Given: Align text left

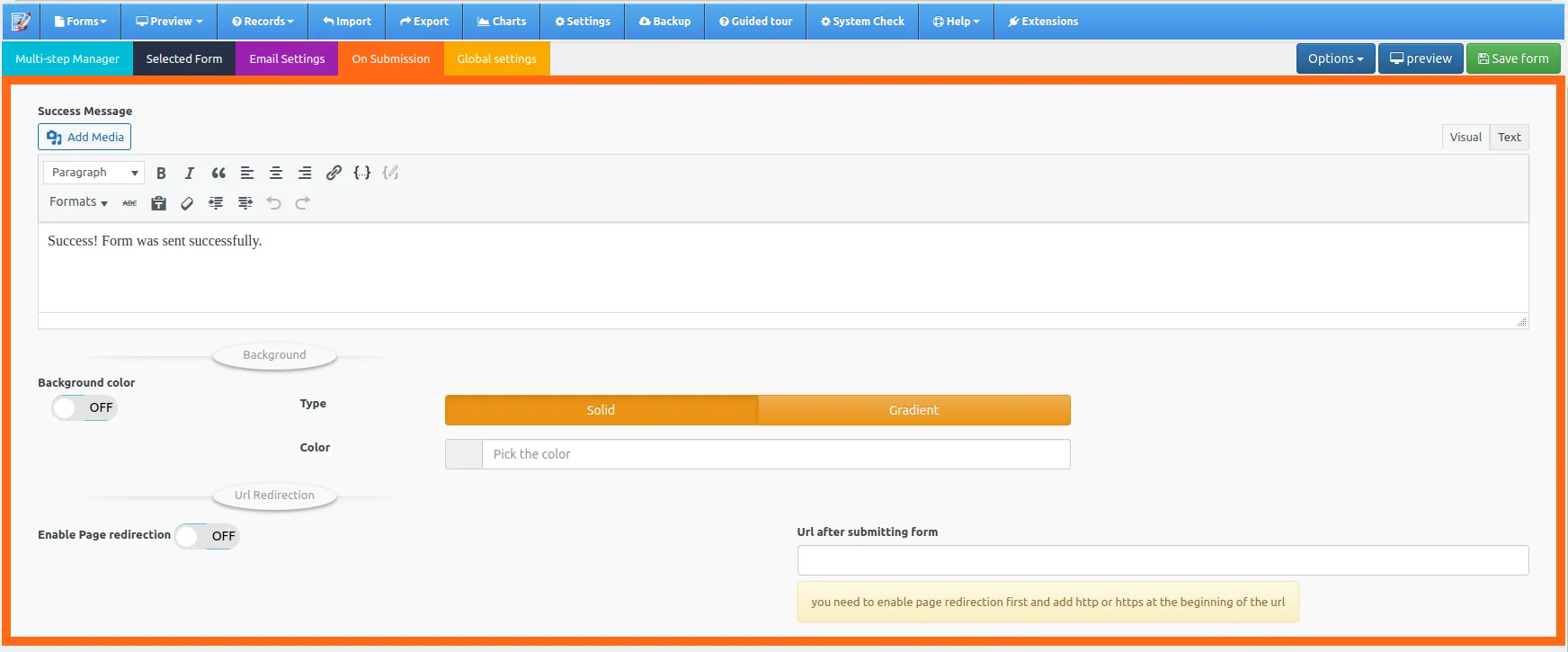Looking at the screenshot, I should 247,173.
